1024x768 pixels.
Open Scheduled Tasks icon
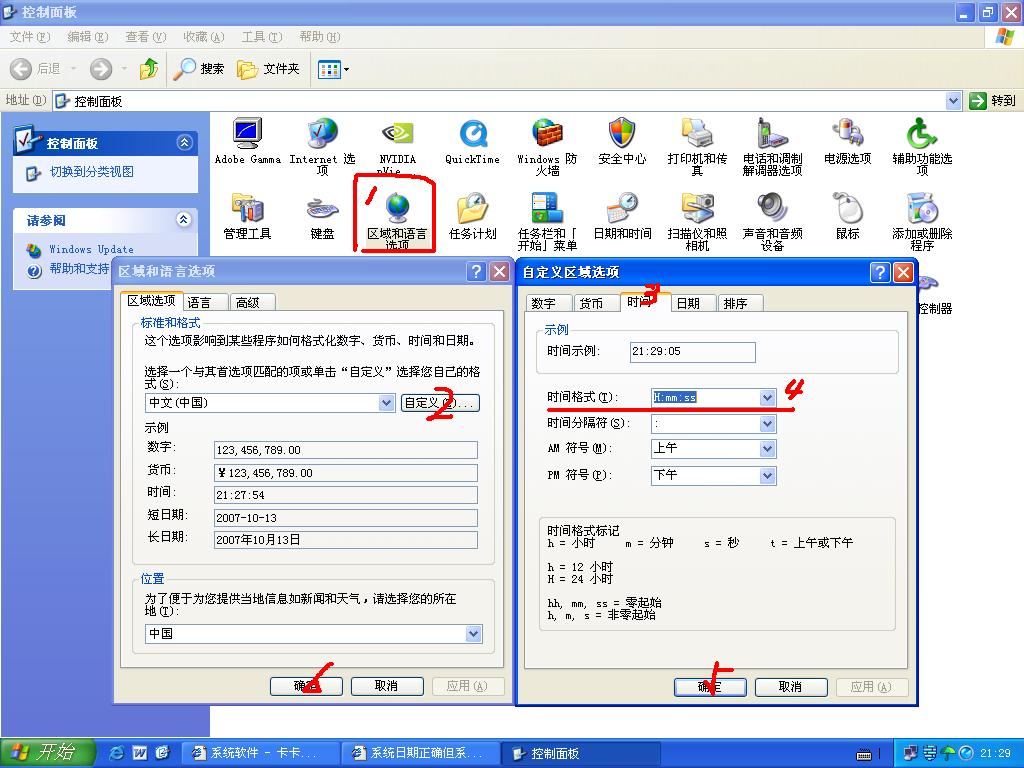tap(472, 208)
